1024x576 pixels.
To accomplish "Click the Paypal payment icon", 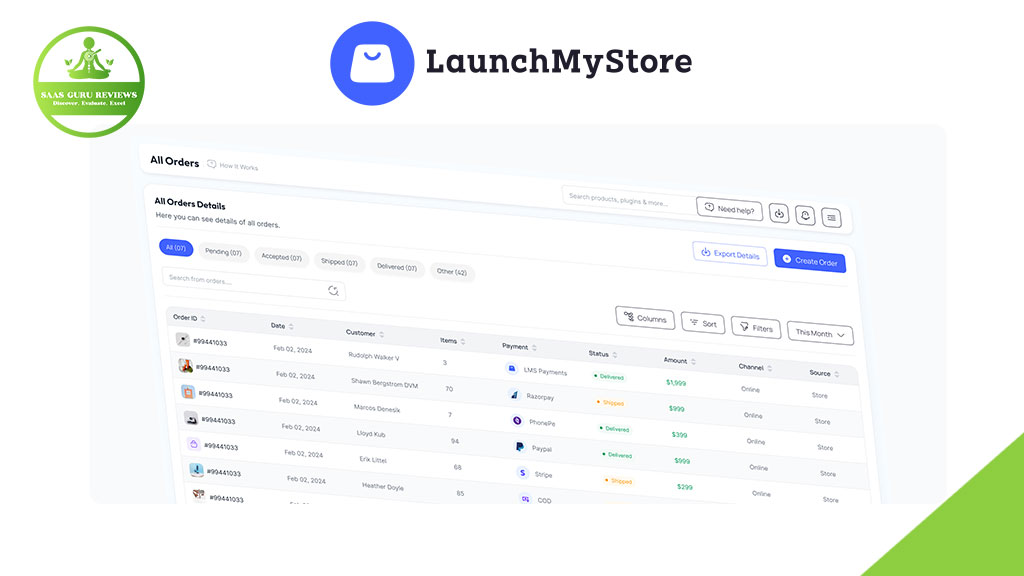I will click(519, 447).
